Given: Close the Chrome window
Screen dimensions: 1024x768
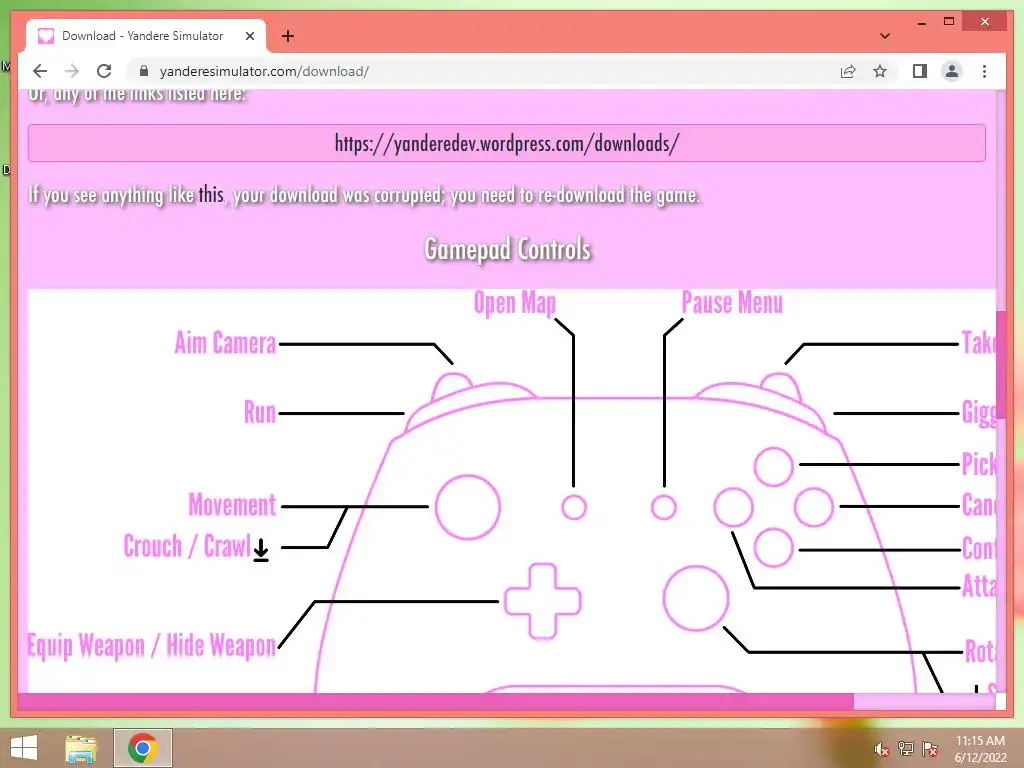Looking at the screenshot, I should point(985,22).
